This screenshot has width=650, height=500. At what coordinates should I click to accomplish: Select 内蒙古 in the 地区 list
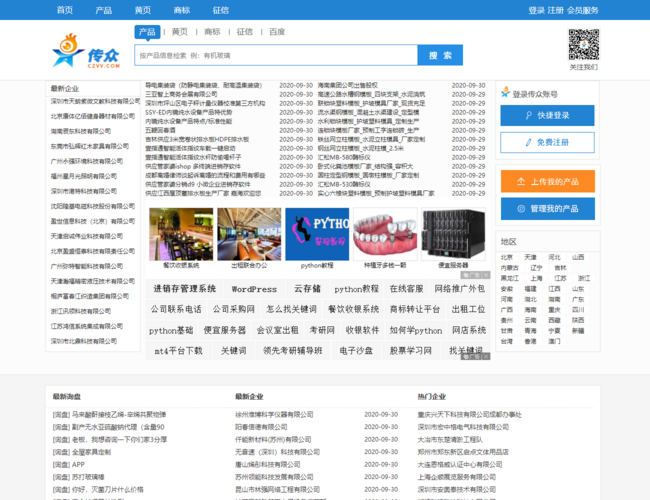[x=509, y=268]
